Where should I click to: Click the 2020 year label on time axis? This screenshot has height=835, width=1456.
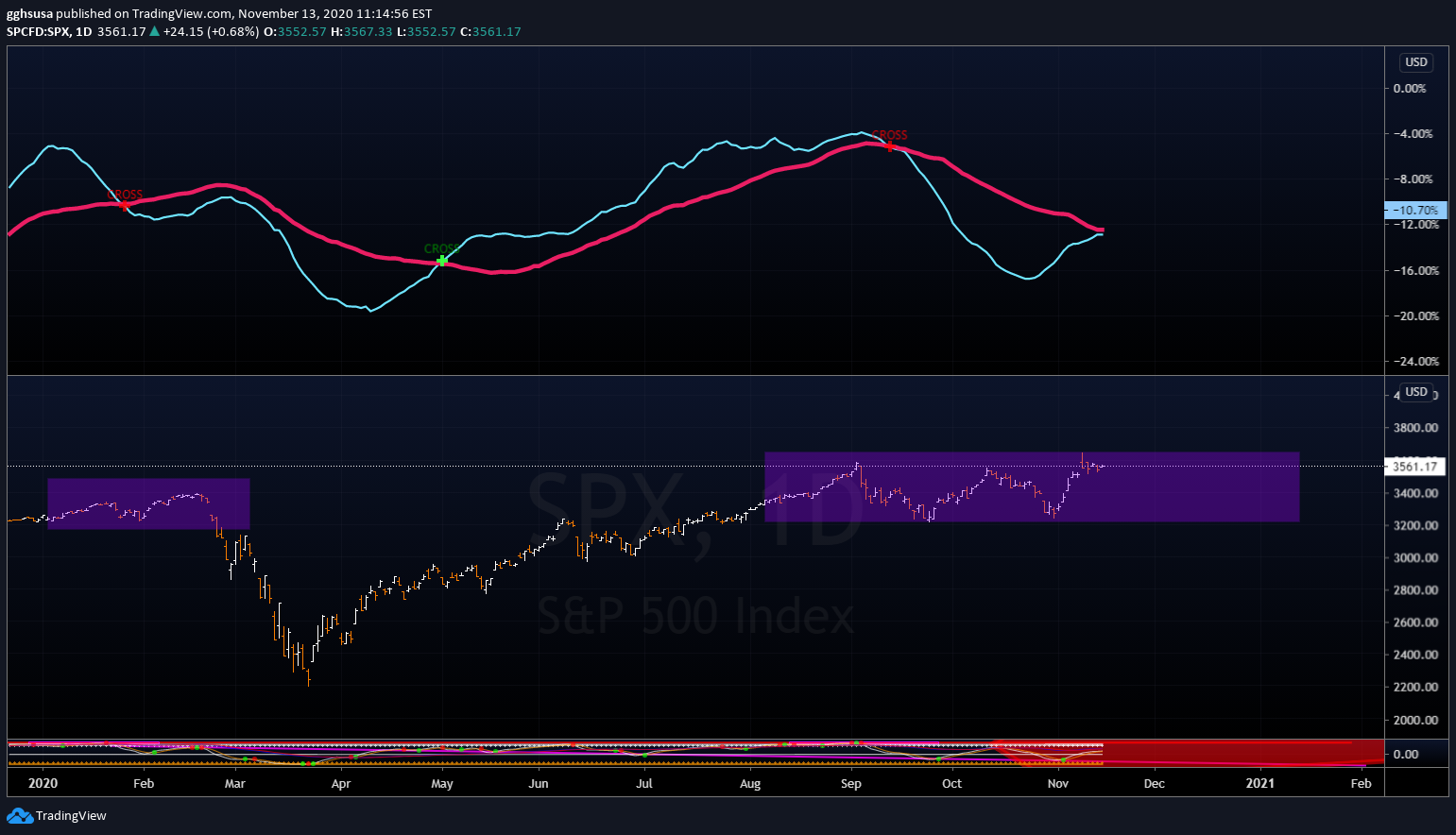(43, 783)
